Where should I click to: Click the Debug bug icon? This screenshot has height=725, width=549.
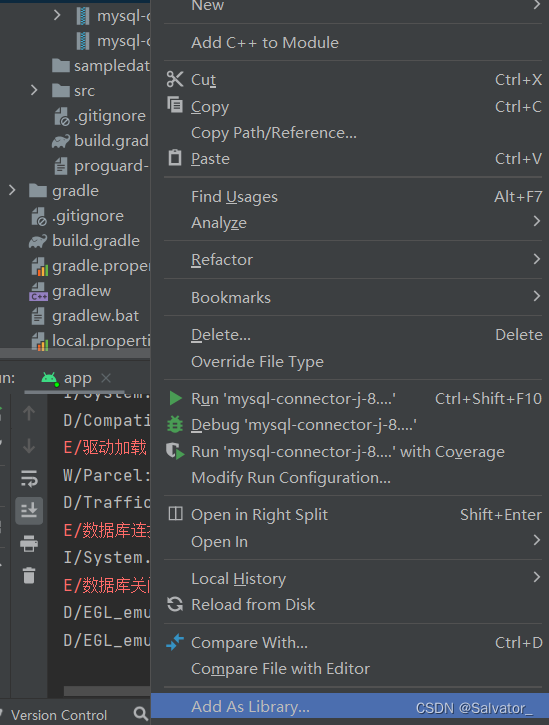(175, 424)
